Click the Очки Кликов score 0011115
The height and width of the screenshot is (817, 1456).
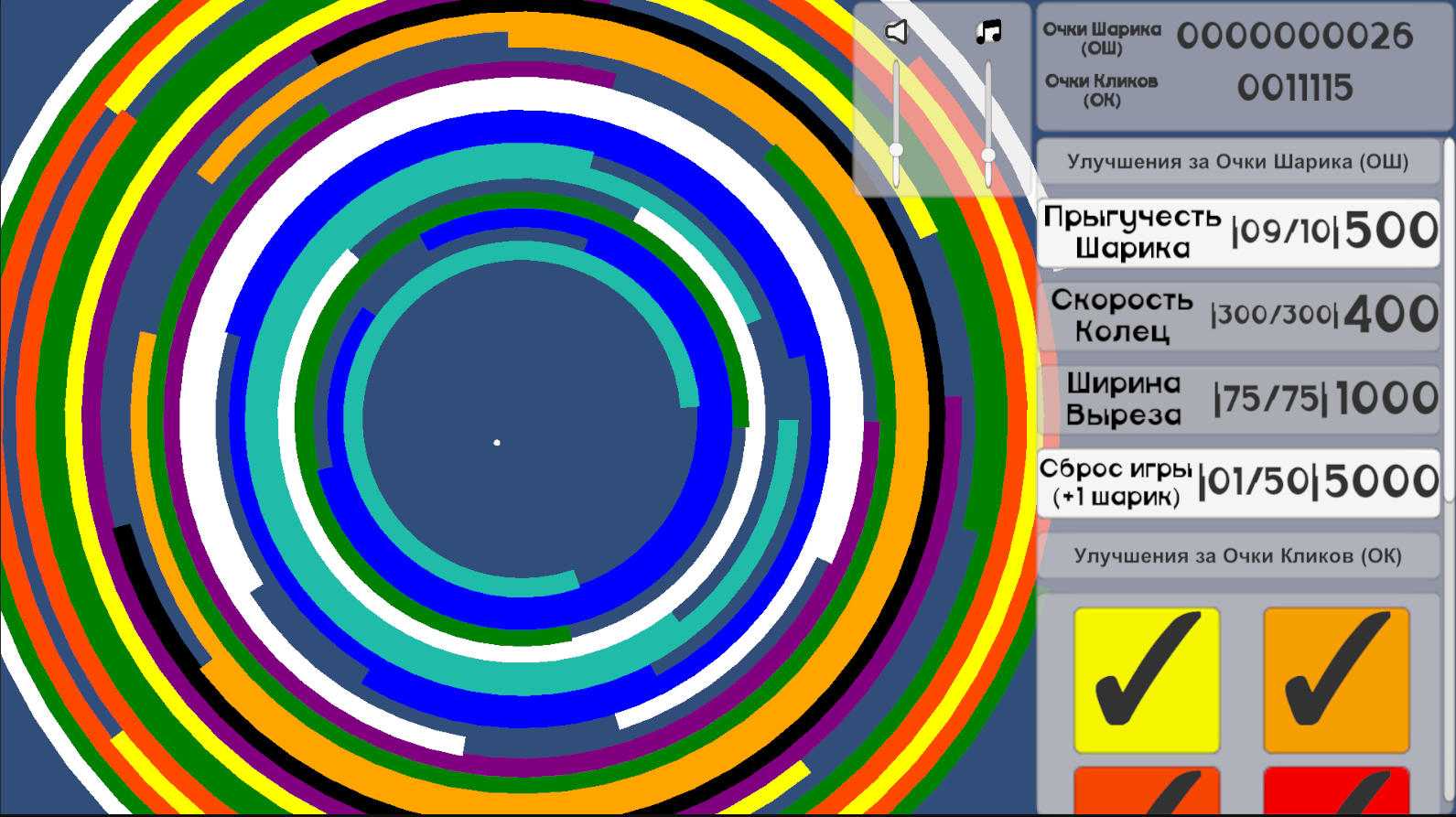click(1295, 89)
